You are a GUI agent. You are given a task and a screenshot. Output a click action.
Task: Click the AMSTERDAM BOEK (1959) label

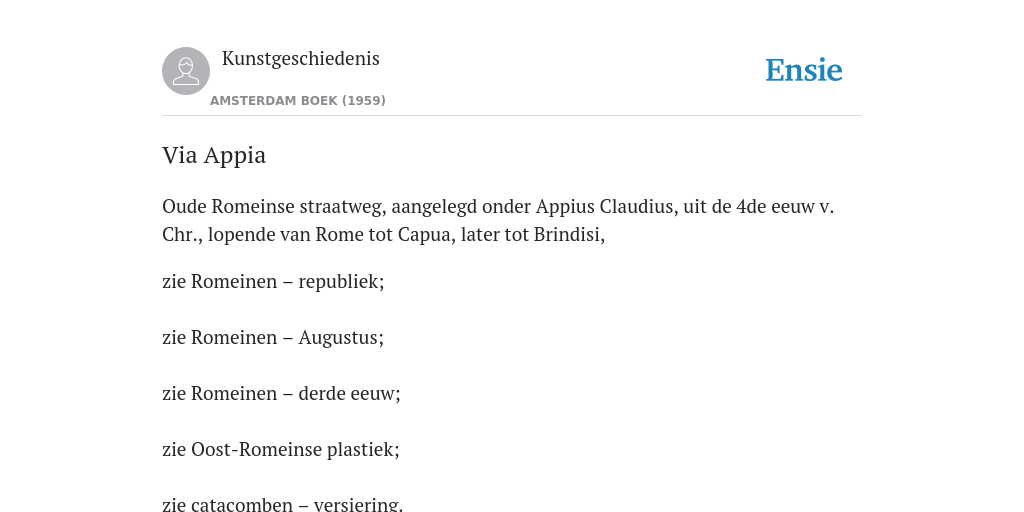click(x=298, y=101)
